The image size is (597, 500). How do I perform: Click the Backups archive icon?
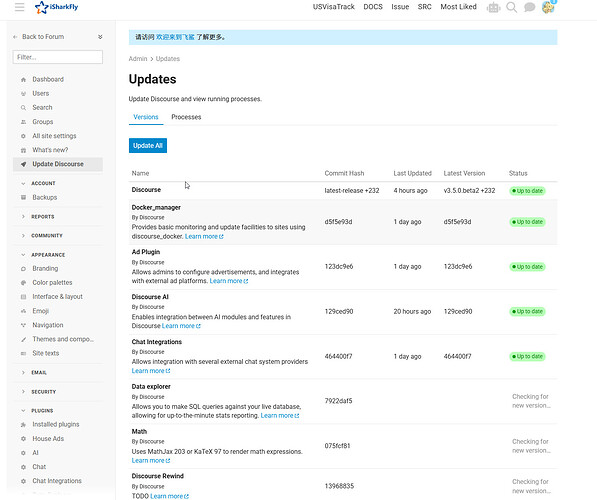coord(23,197)
